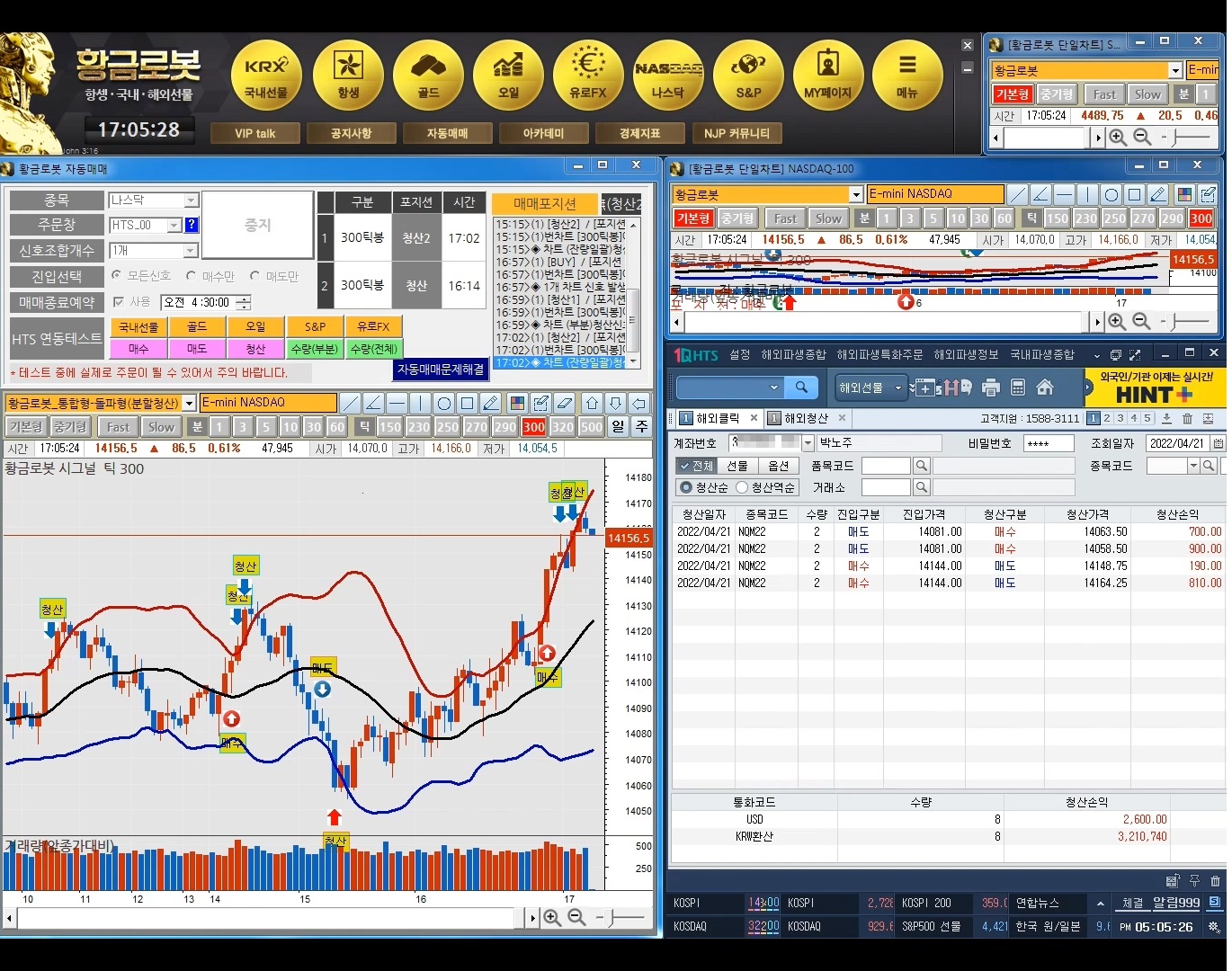Toggle the 선물 filter button

pyautogui.click(x=737, y=466)
